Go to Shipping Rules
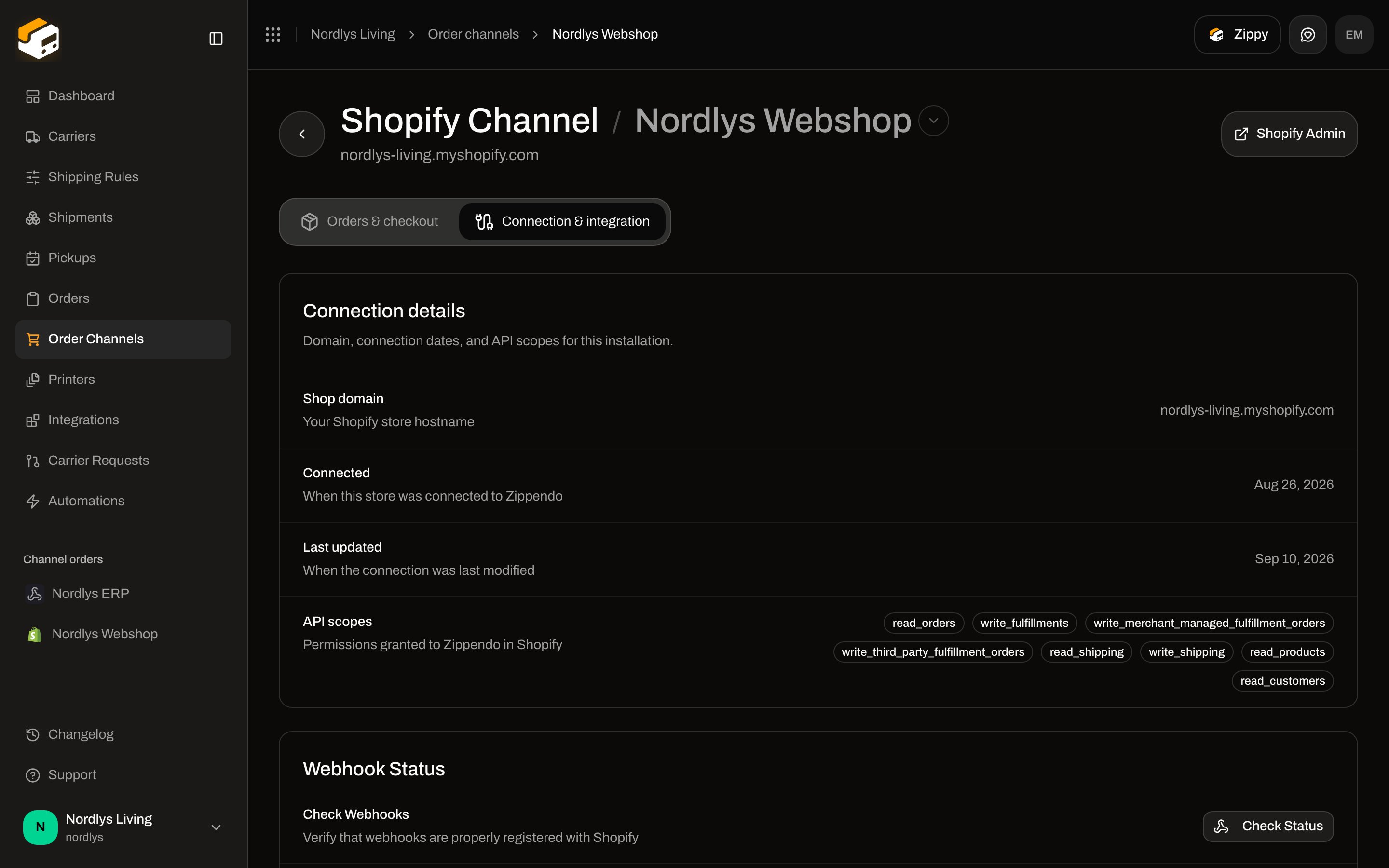Viewport: 1389px width, 868px height. [123, 177]
